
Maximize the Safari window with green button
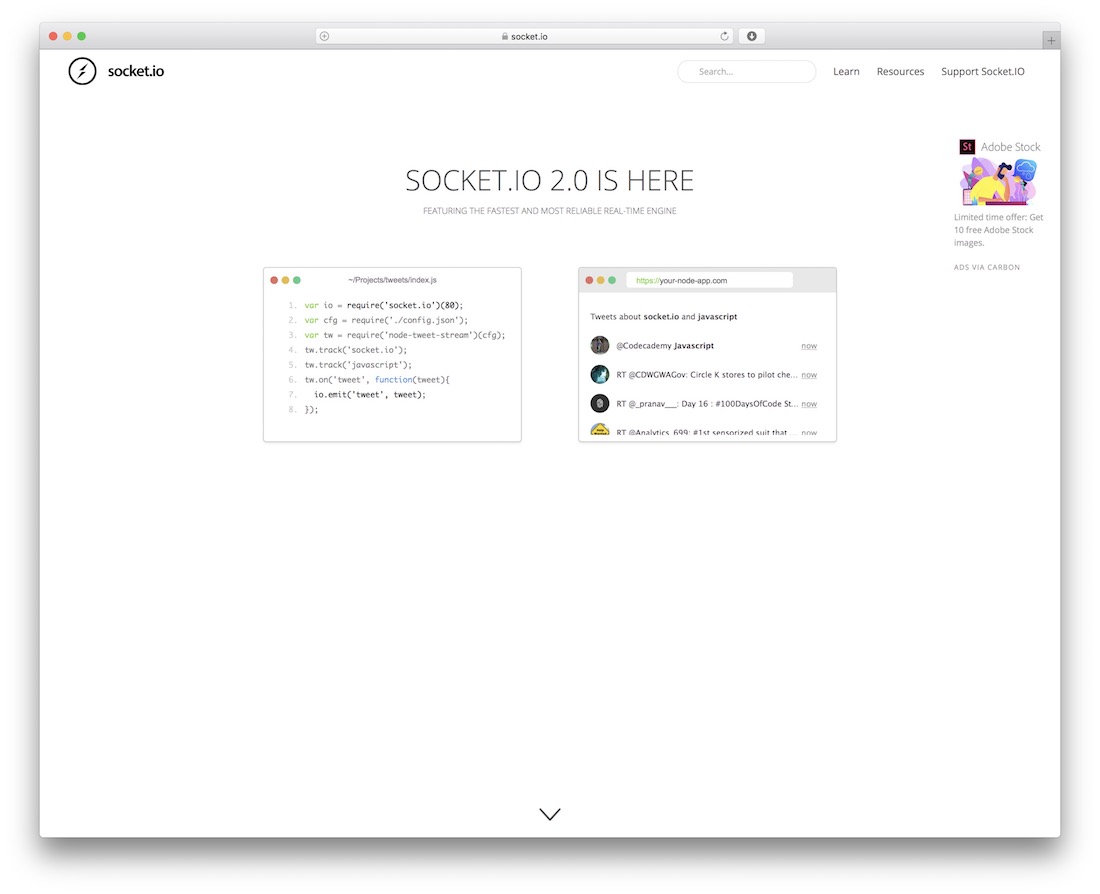81,36
